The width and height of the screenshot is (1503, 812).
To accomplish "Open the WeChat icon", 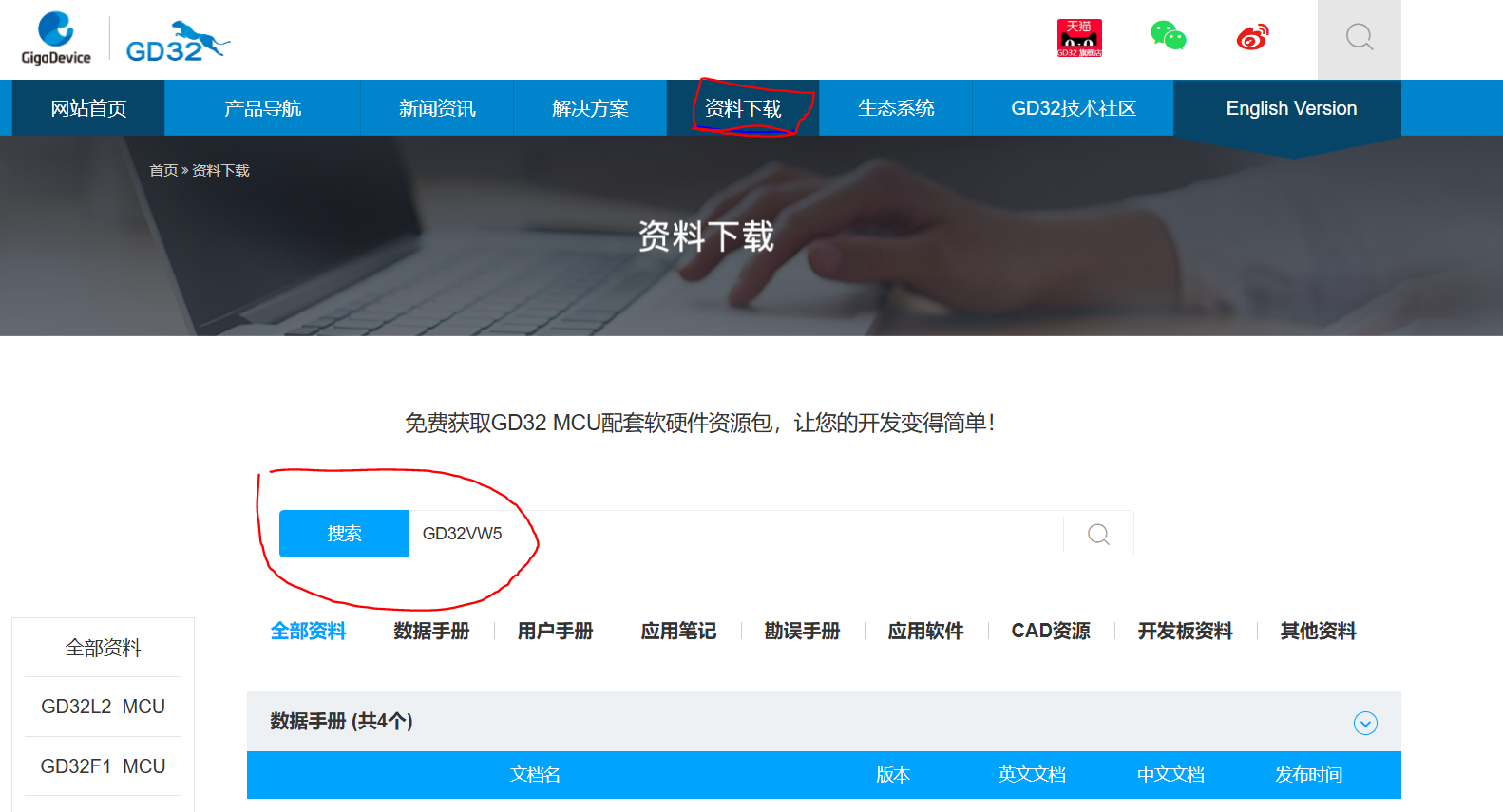I will click(x=1168, y=36).
